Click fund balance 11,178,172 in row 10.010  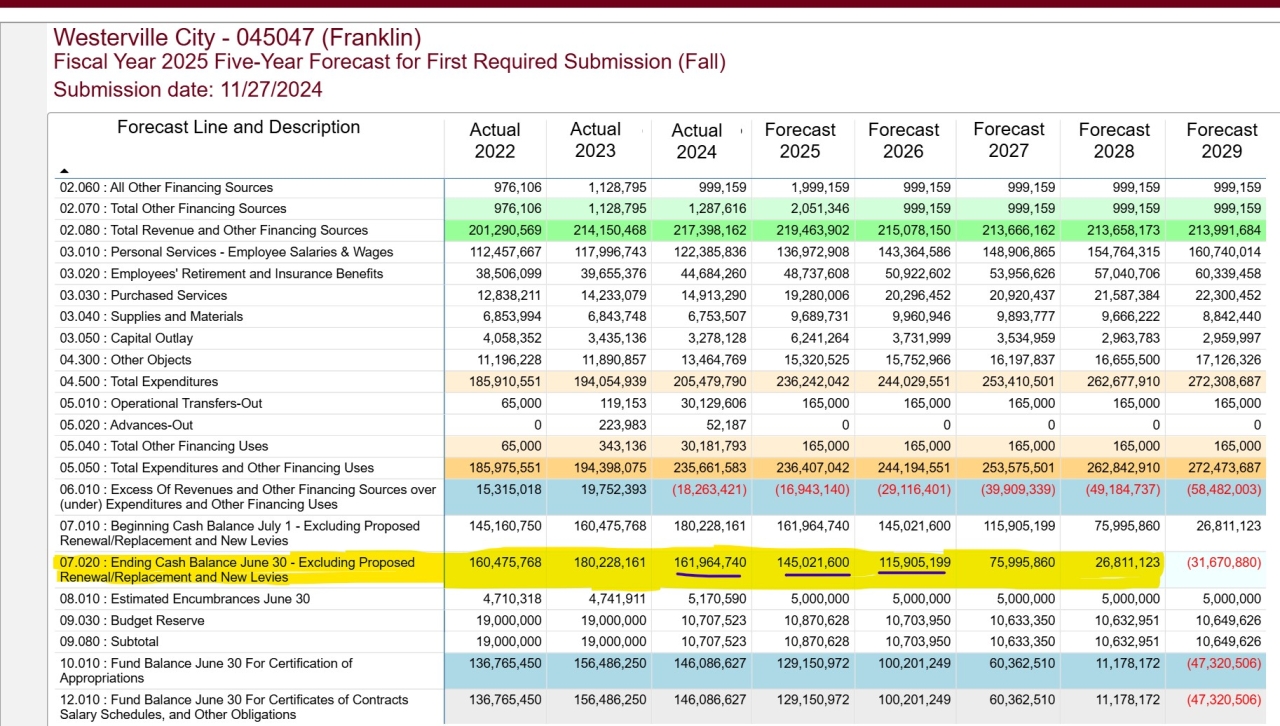(1126, 664)
